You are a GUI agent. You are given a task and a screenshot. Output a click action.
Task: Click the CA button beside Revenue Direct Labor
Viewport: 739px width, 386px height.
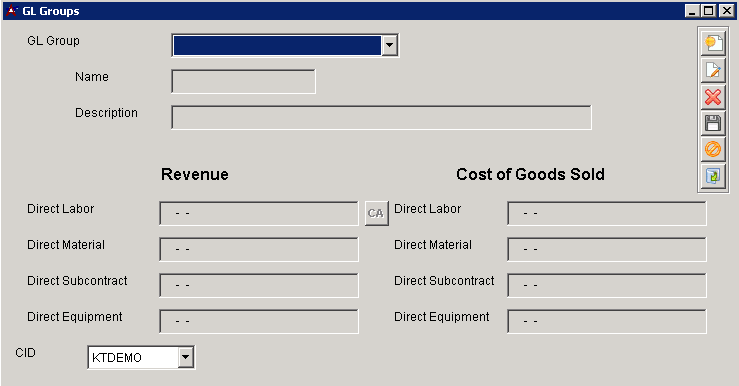[377, 214]
